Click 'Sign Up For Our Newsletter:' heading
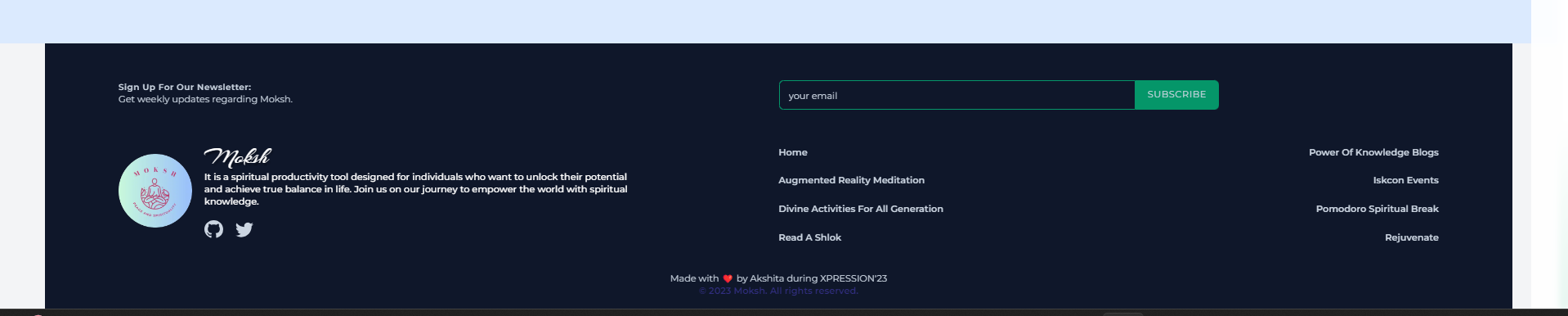This screenshot has height=316, width=1568. (x=185, y=87)
